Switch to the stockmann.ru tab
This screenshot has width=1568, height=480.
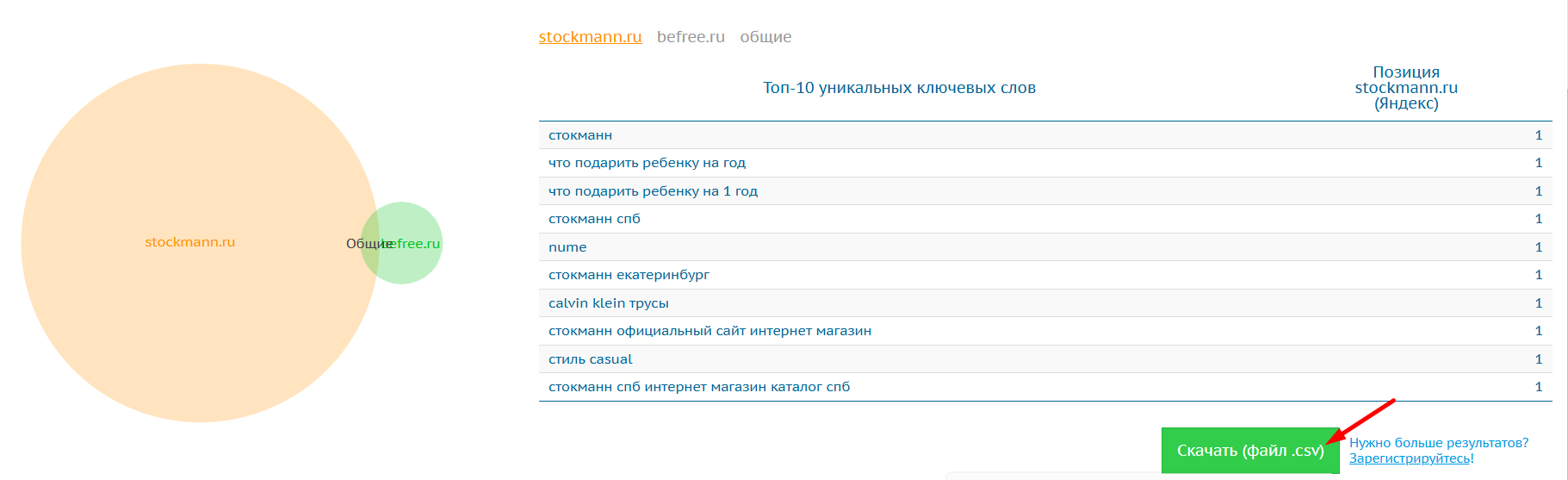point(590,37)
